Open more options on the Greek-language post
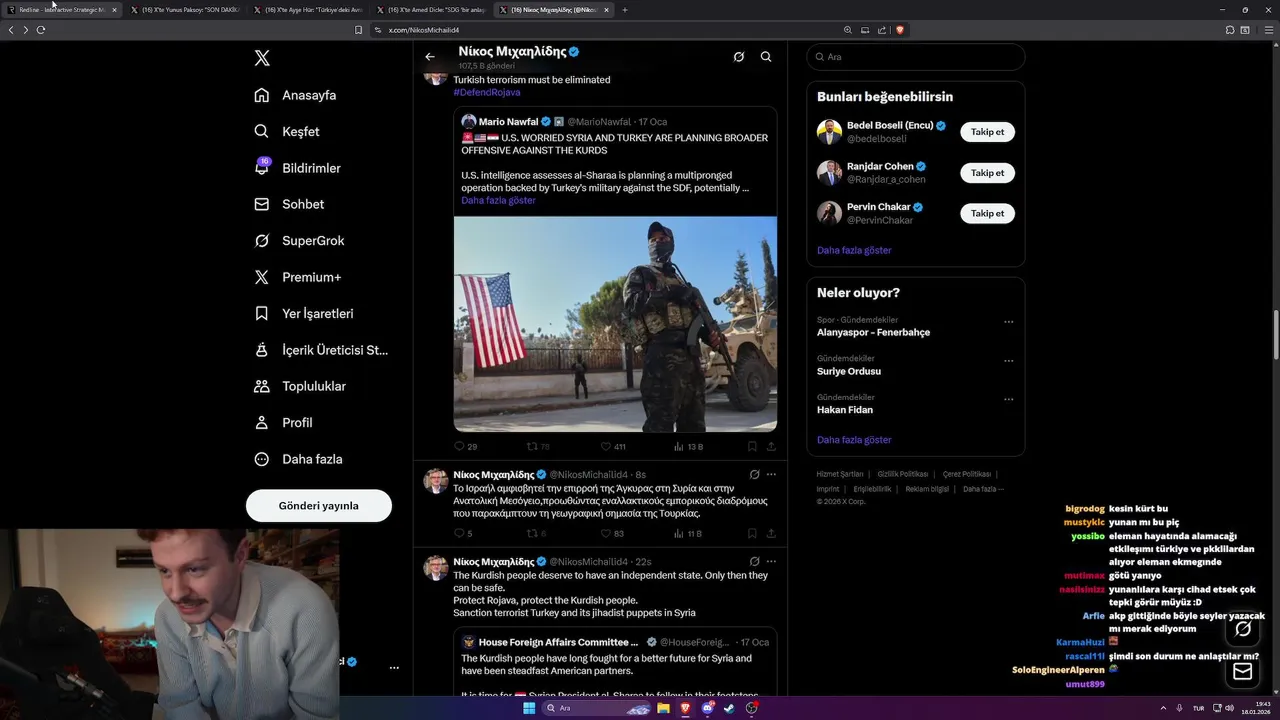The width and height of the screenshot is (1280, 720). (771, 474)
